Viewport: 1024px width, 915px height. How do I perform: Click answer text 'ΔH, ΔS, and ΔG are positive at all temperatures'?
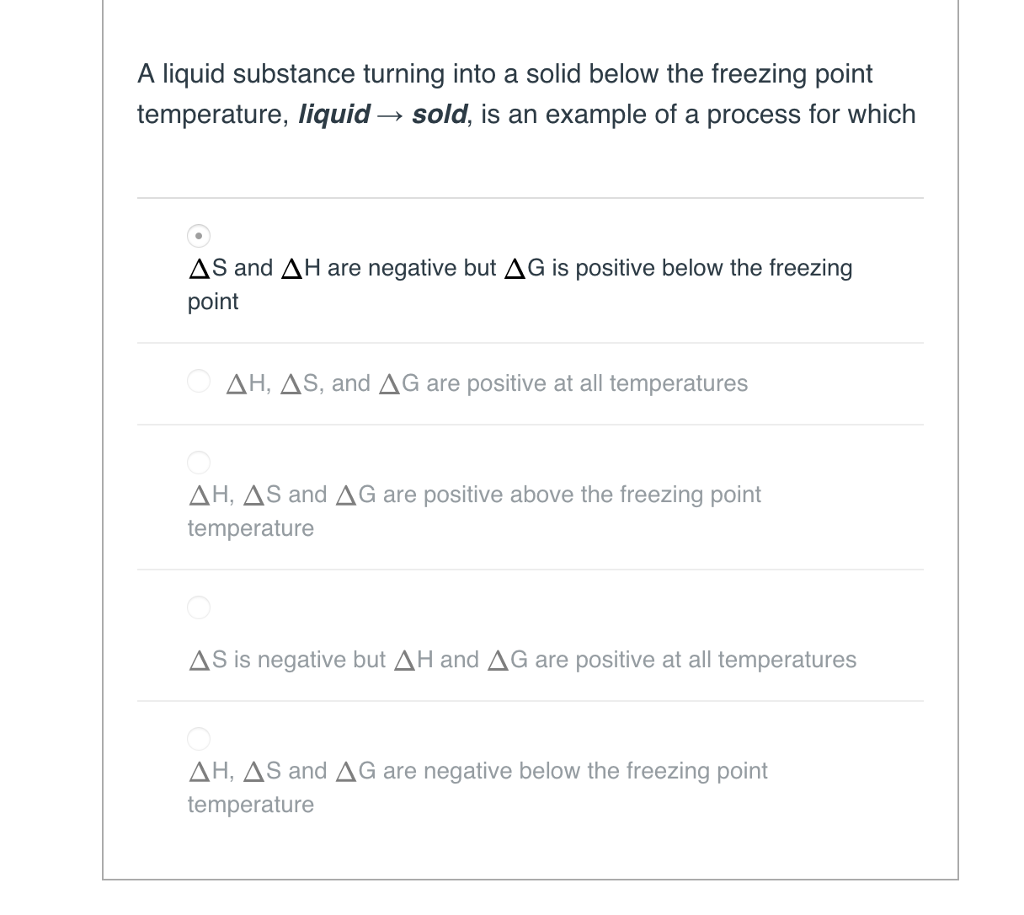(x=487, y=383)
